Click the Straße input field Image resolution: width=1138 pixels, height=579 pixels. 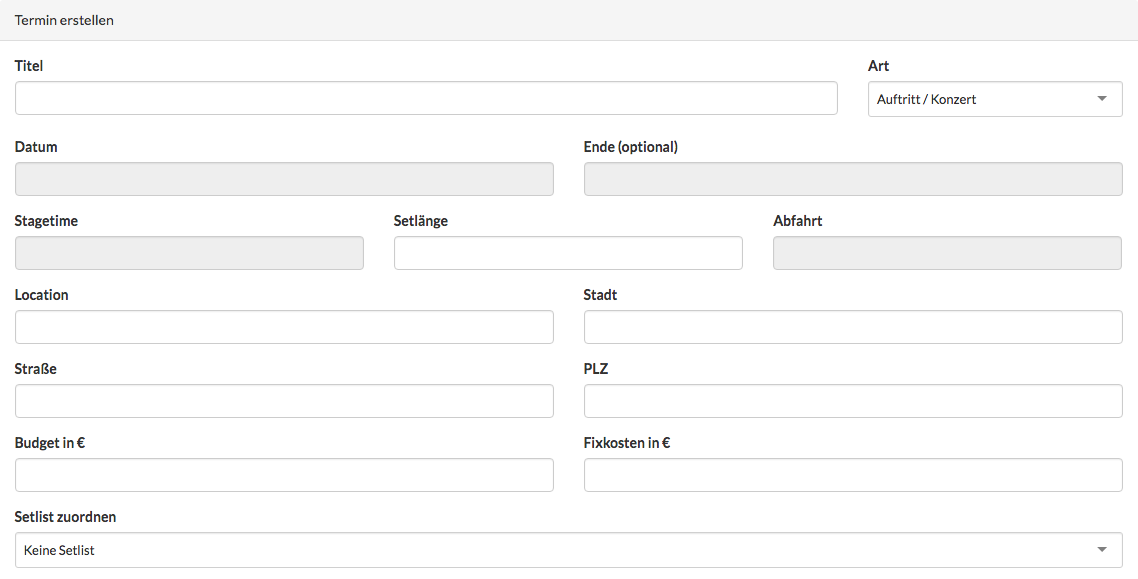click(284, 401)
